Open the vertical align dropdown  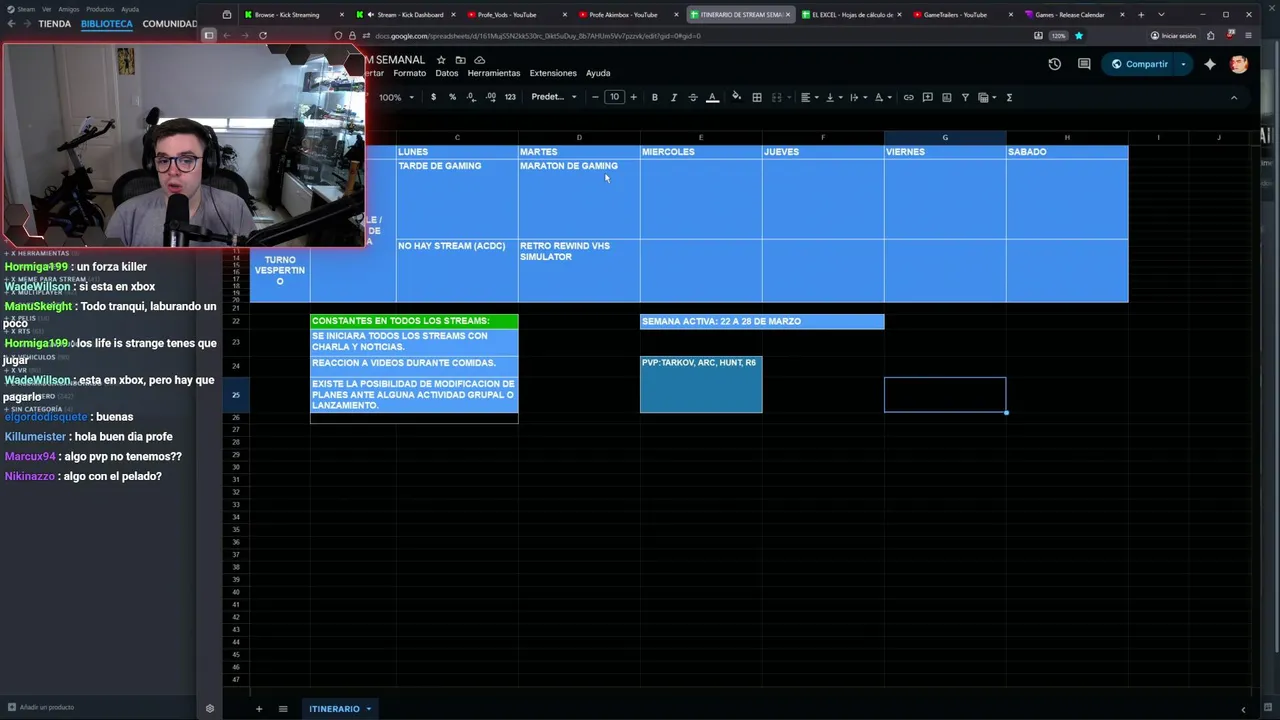pos(833,97)
